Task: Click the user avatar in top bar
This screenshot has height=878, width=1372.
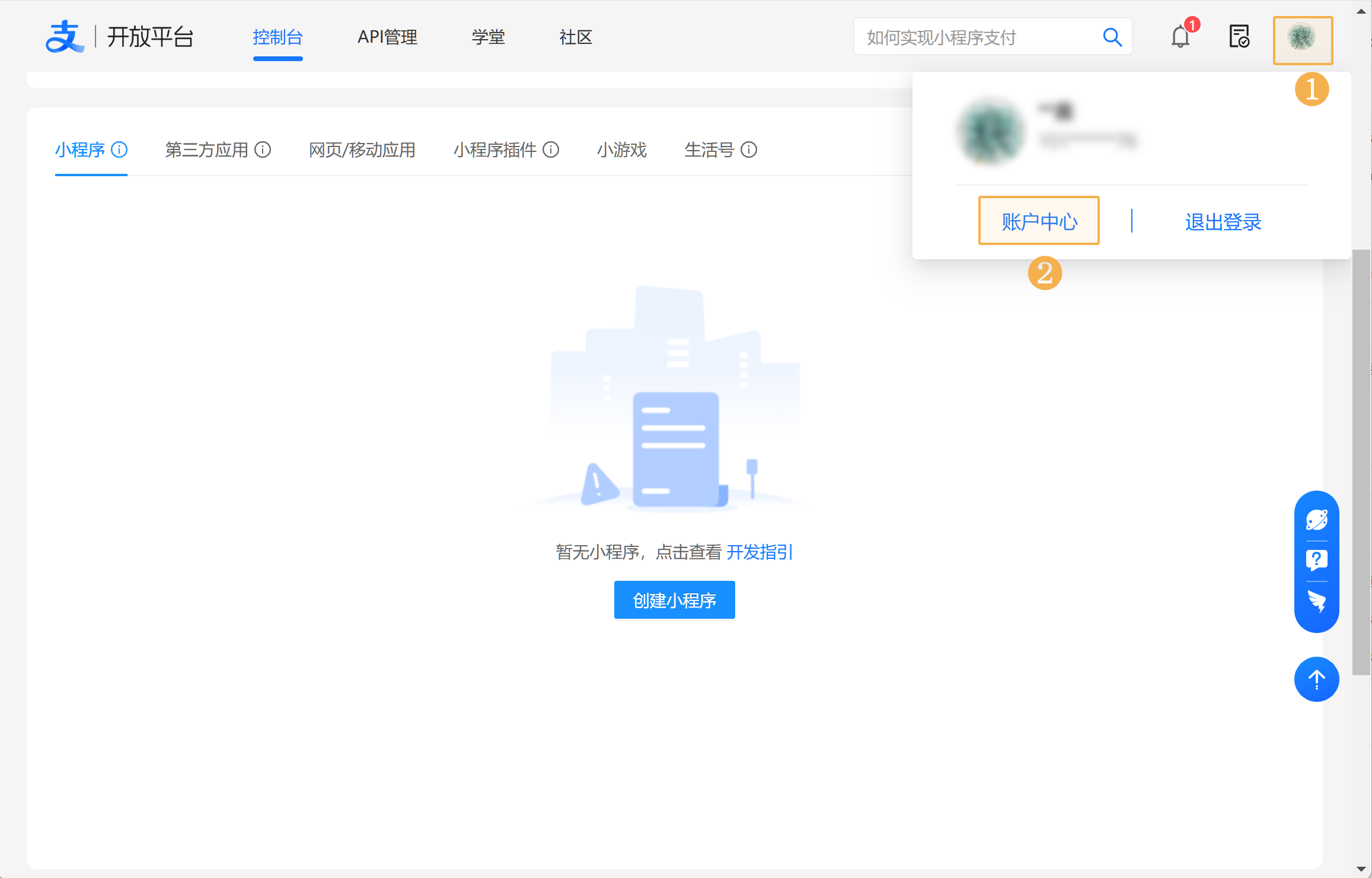Action: point(1302,37)
